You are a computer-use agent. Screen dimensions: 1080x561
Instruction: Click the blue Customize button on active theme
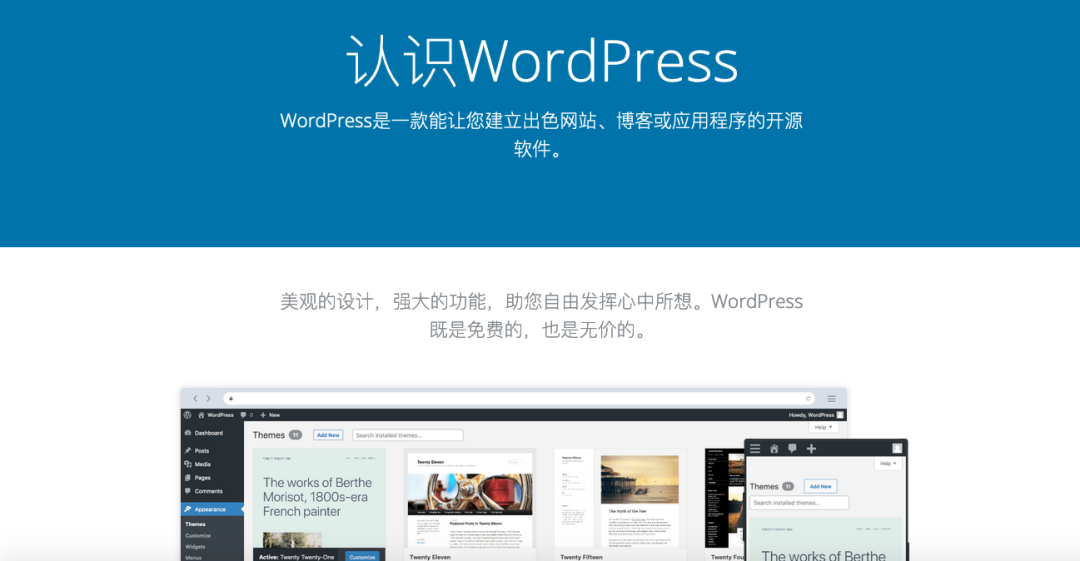(362, 557)
